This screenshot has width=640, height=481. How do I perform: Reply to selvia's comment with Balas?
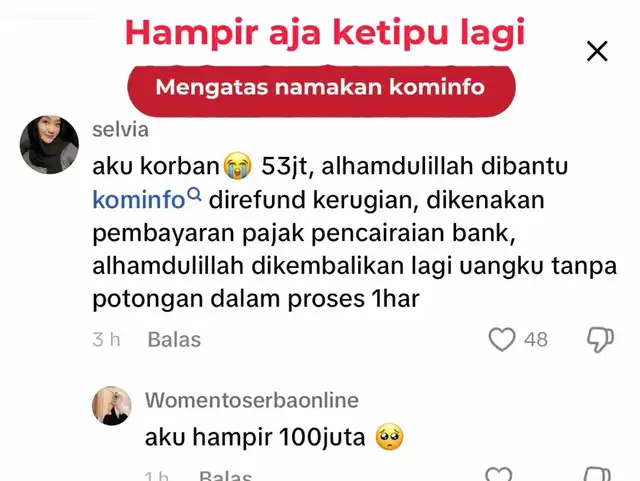point(174,340)
